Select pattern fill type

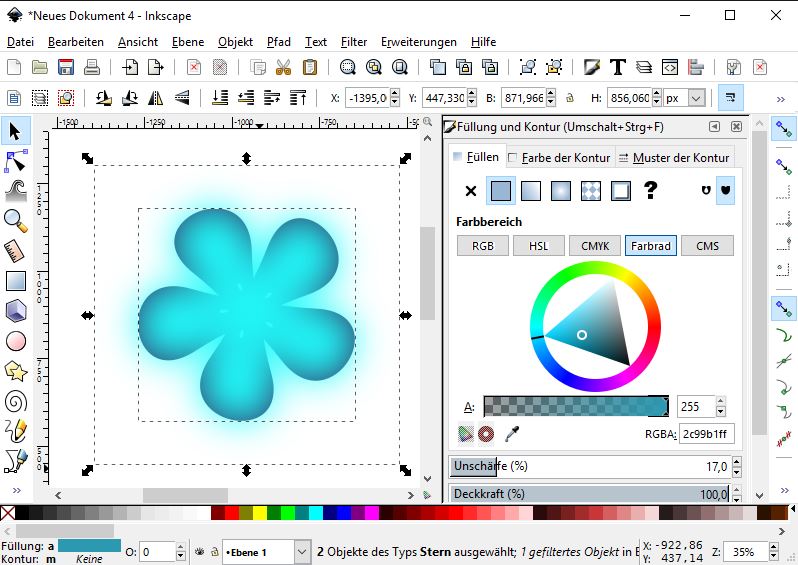591,191
